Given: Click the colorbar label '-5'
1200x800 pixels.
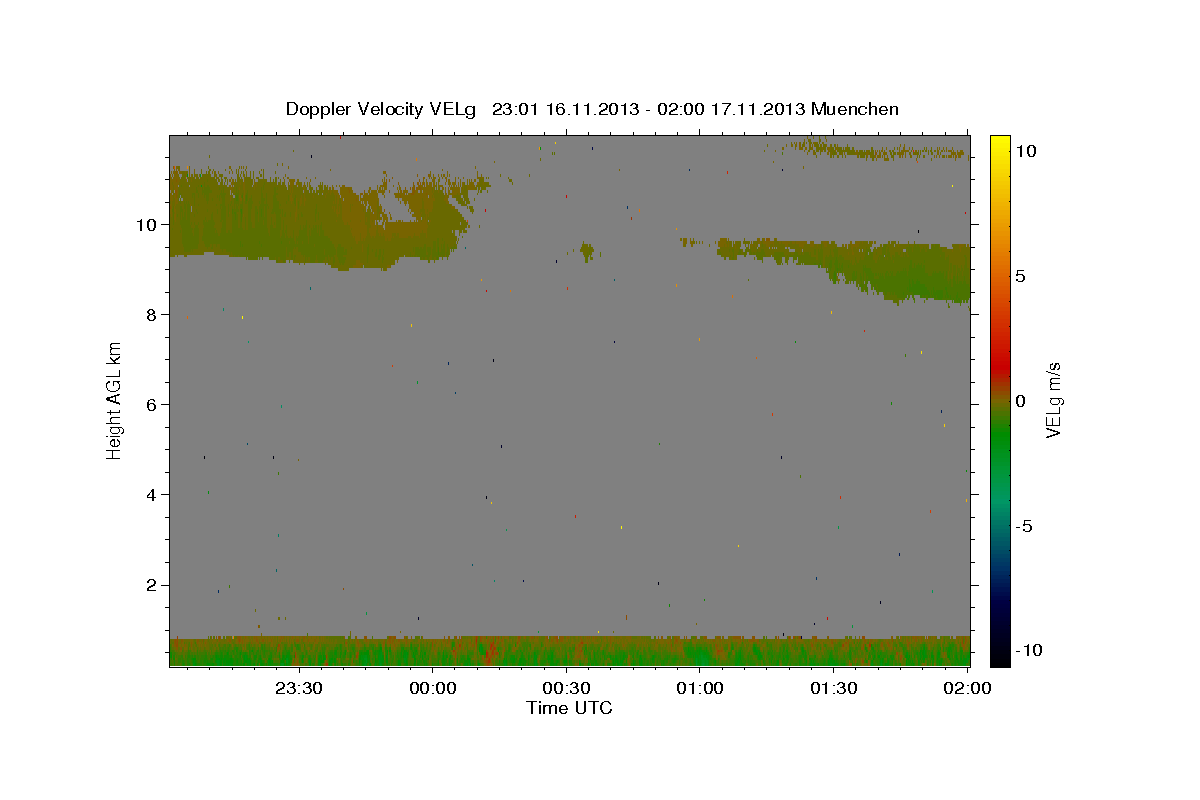Looking at the screenshot, I should 1024,526.
